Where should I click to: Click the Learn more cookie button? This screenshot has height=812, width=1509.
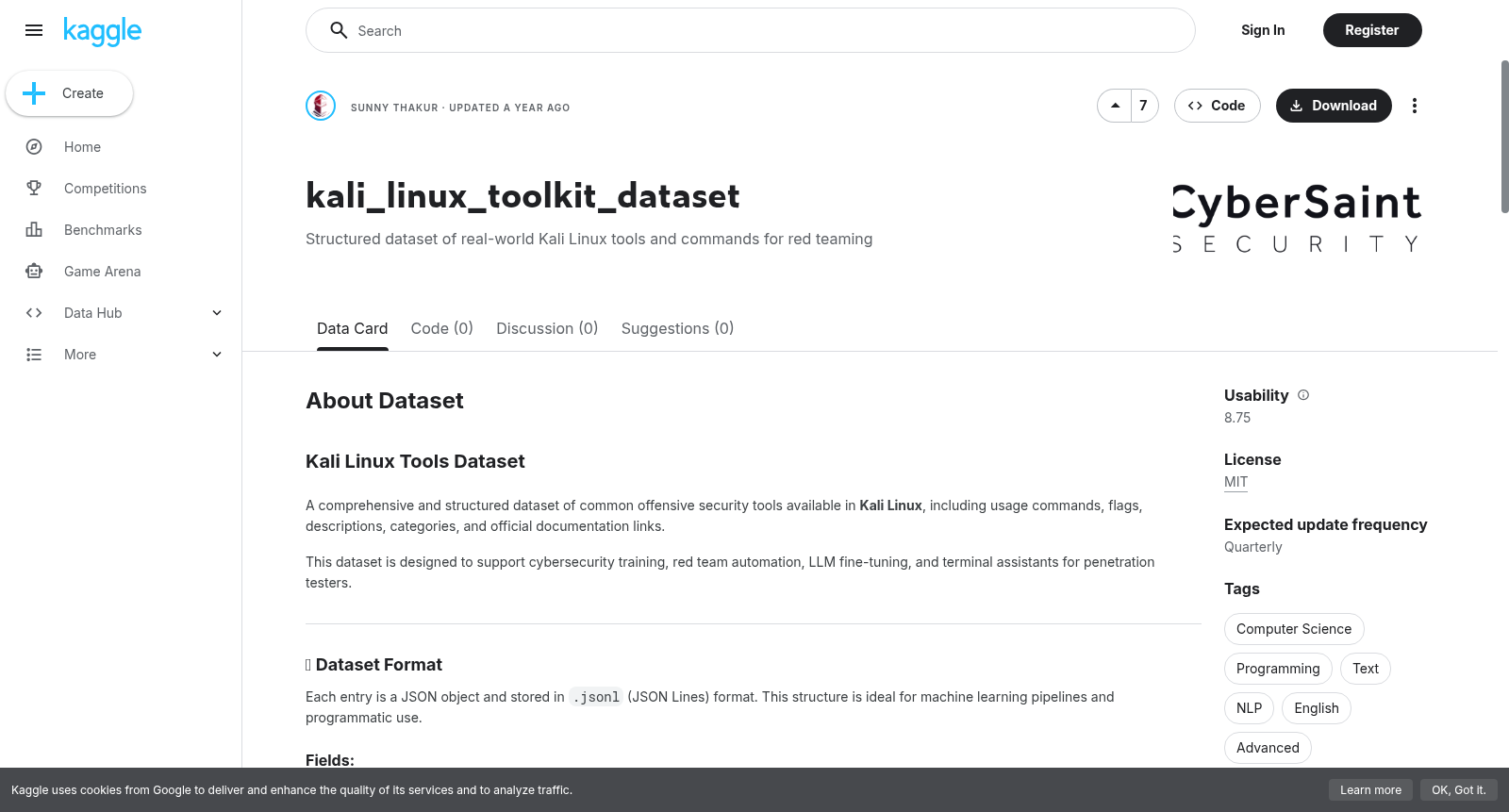(x=1370, y=790)
